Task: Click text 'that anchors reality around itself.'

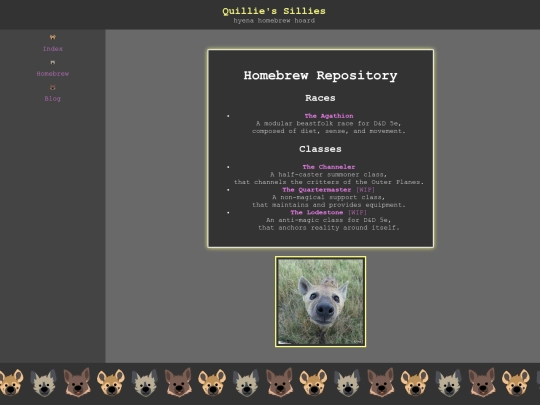Action: [x=329, y=228]
